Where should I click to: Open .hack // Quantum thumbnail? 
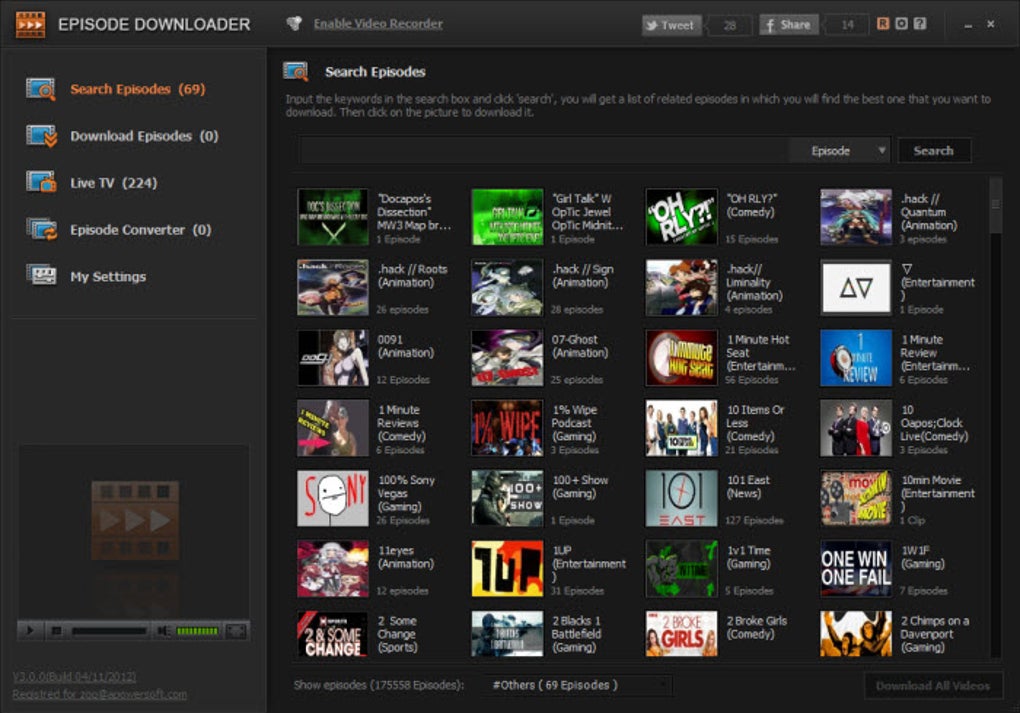click(x=855, y=217)
